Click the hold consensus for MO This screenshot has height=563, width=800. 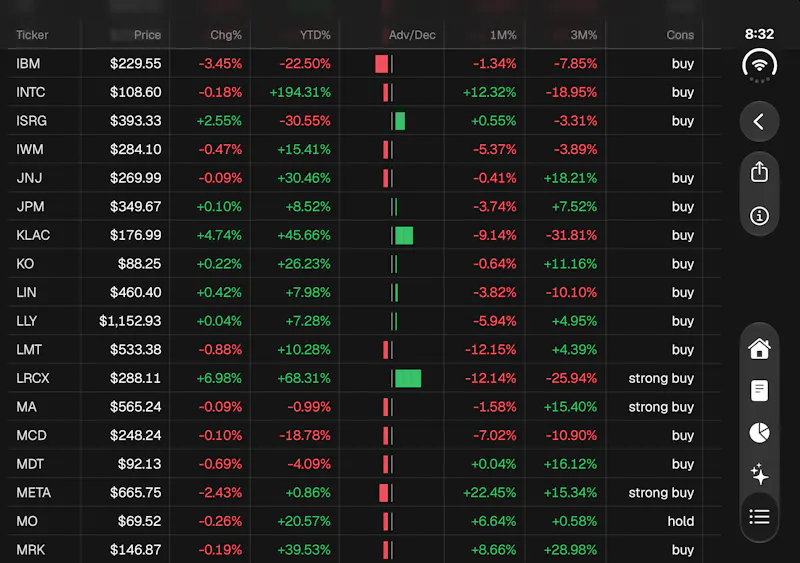click(x=681, y=521)
